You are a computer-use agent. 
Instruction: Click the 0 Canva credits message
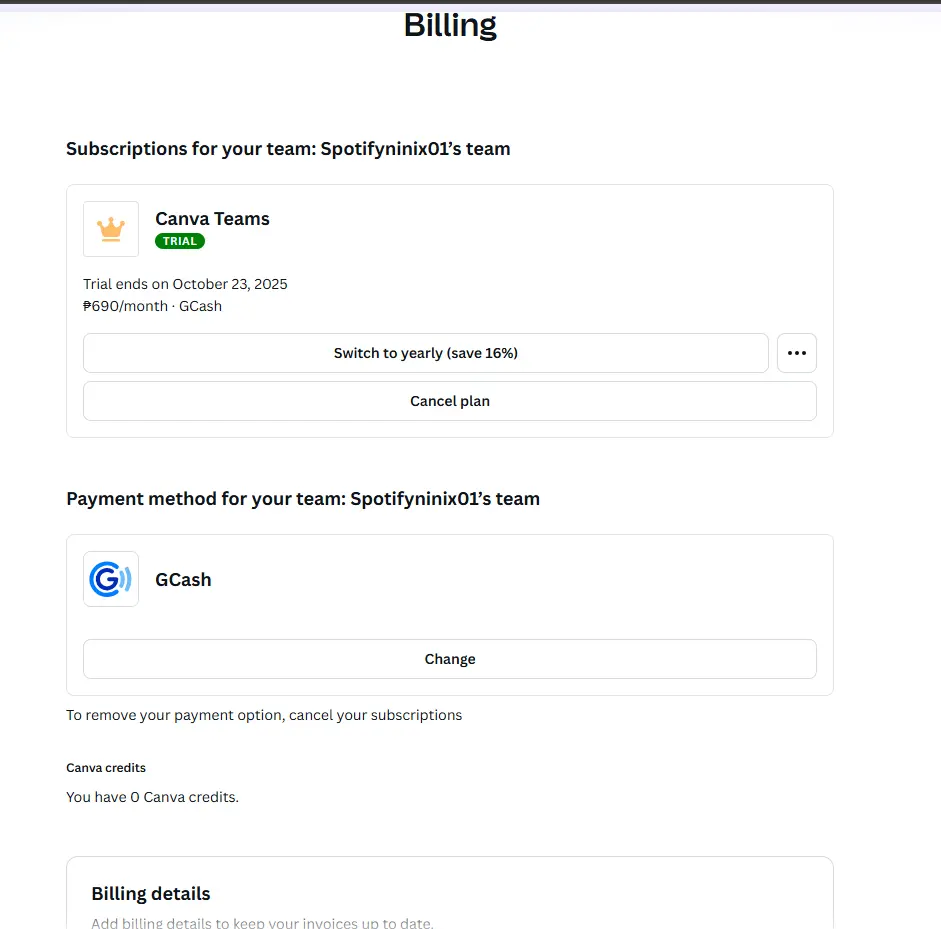click(152, 797)
